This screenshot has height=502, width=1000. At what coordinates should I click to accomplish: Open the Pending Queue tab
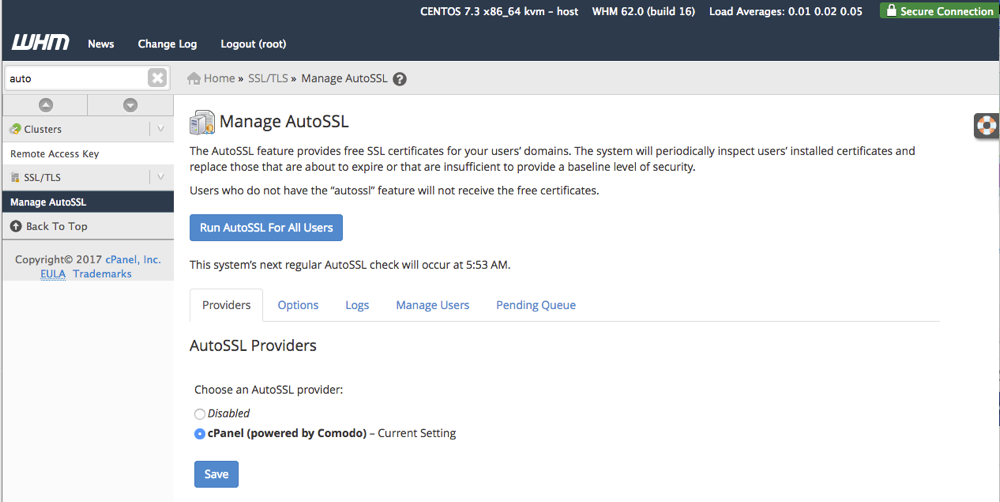click(536, 305)
